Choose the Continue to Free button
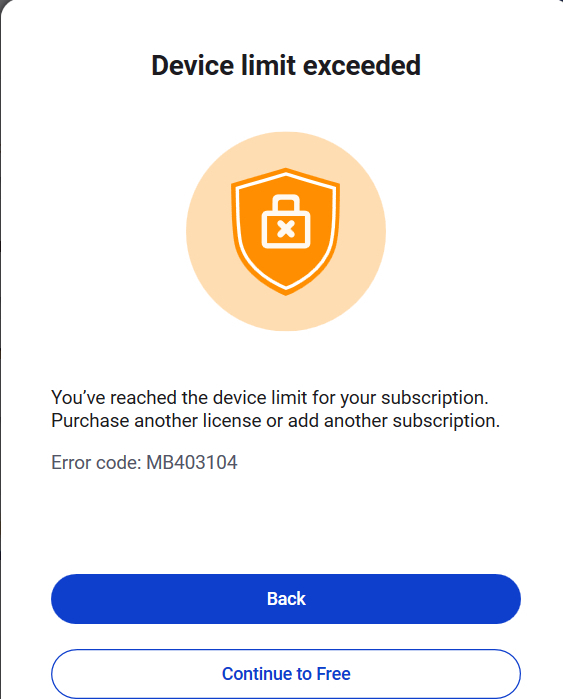Viewport: 563px width, 699px height. (x=286, y=674)
